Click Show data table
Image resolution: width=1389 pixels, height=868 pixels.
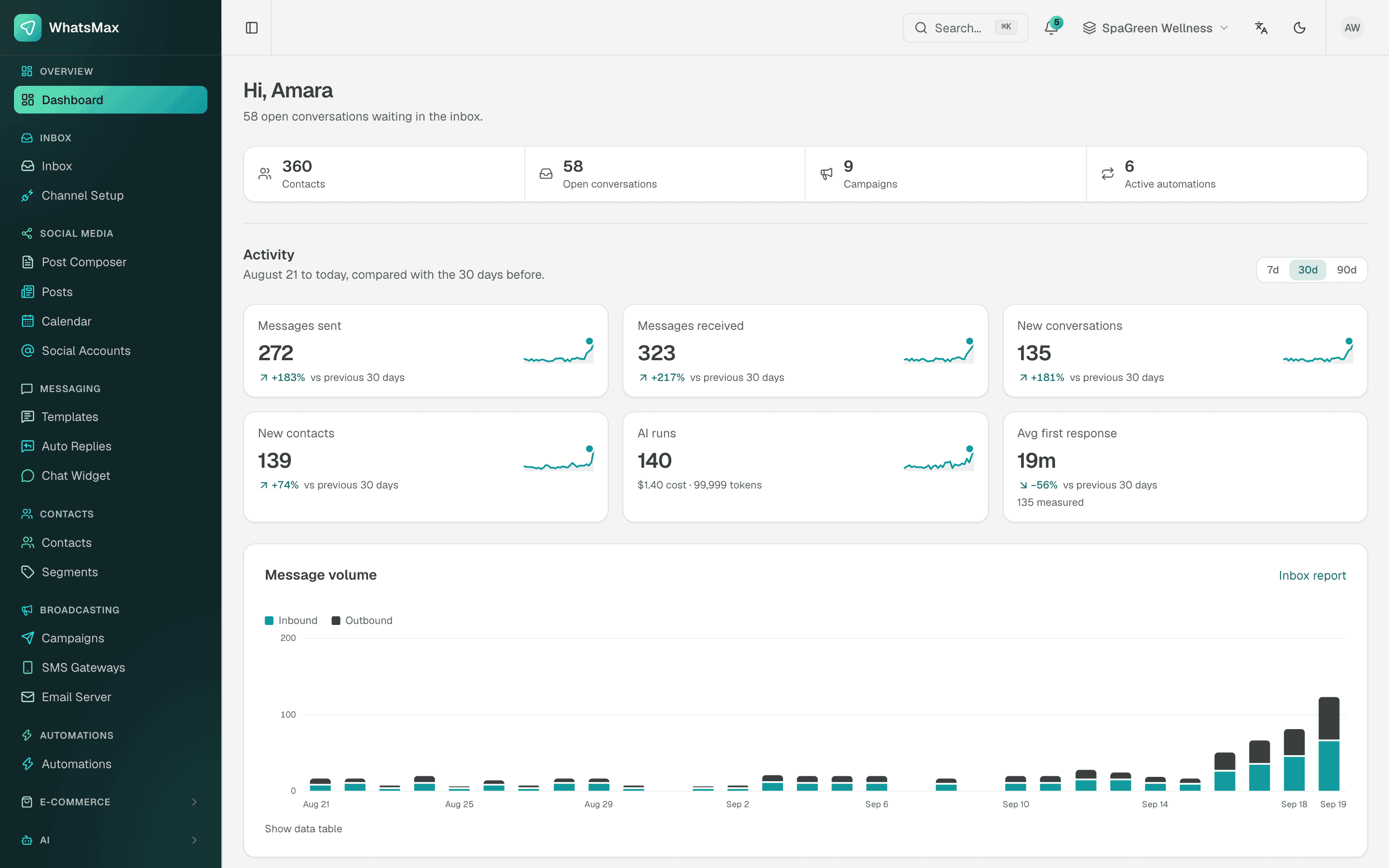(x=303, y=828)
